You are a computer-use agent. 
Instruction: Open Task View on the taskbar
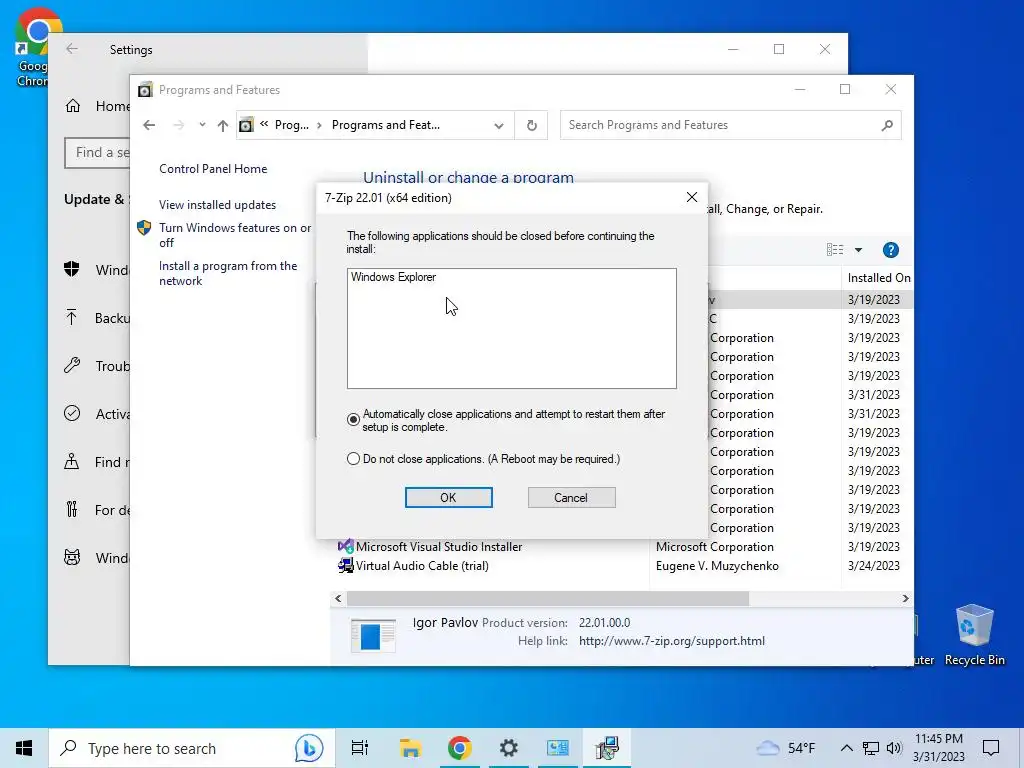click(x=360, y=748)
